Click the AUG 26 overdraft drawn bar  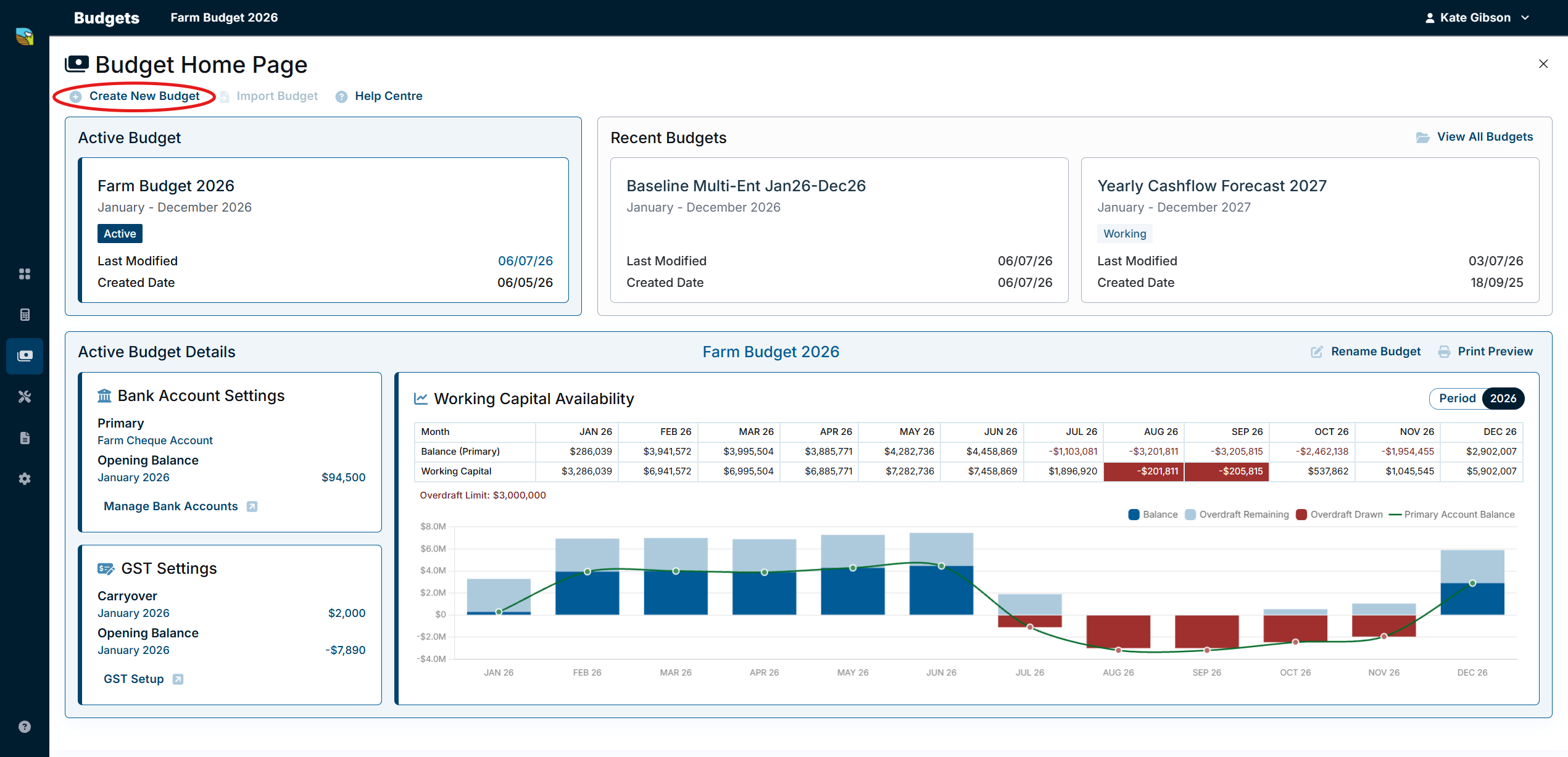[x=1118, y=632]
